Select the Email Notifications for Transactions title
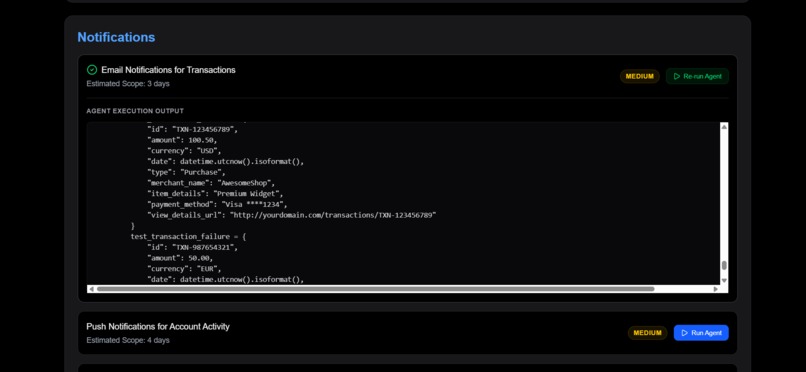Image resolution: width=806 pixels, height=372 pixels. click(x=168, y=70)
